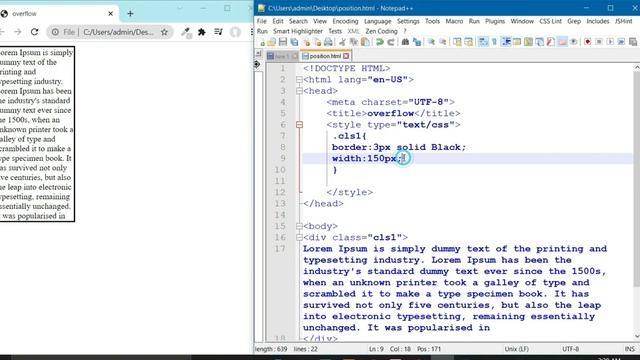The width and height of the screenshot is (640, 360).
Task: Click the INS indicator in status bar
Action: (629, 349)
